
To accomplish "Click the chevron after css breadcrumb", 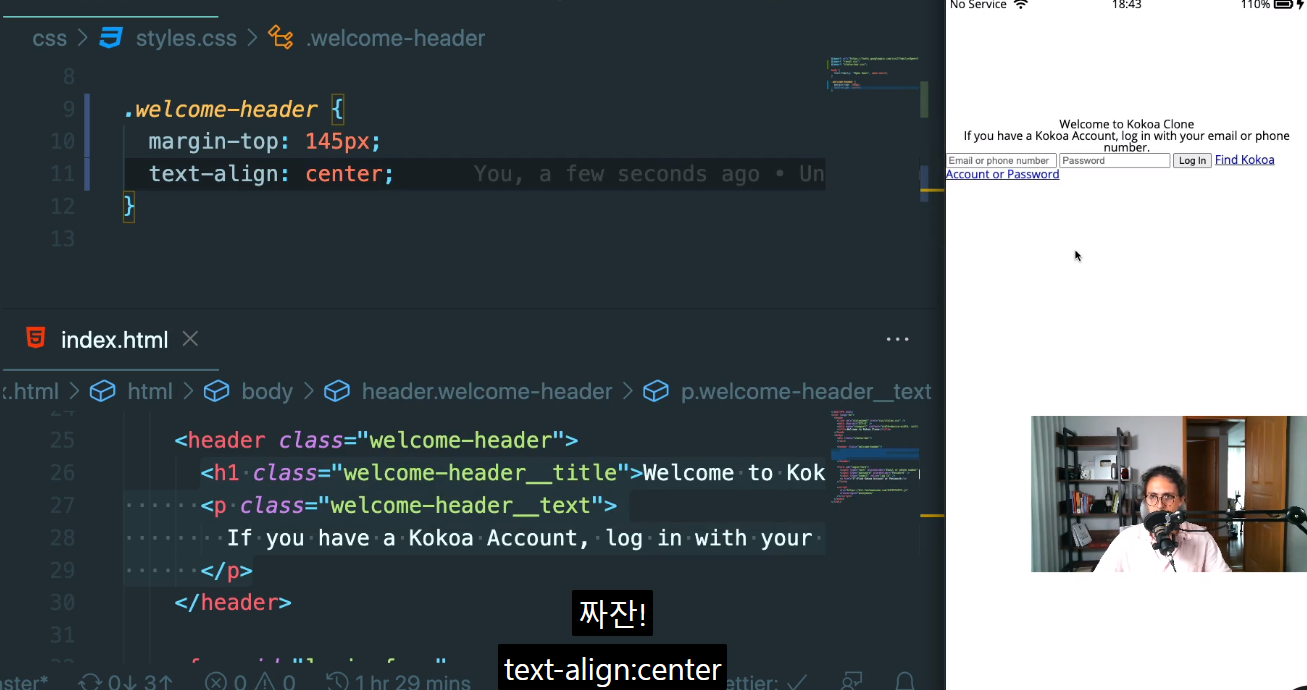I will (x=83, y=39).
